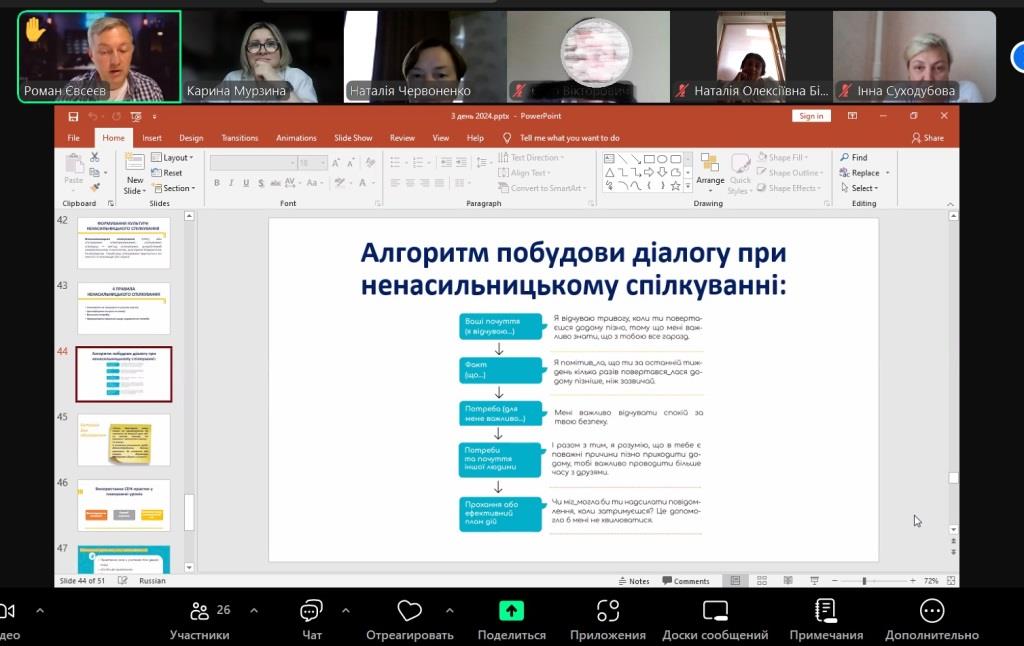Switch to the Design tab
Viewport: 1024px width, 646px height.
(191, 138)
